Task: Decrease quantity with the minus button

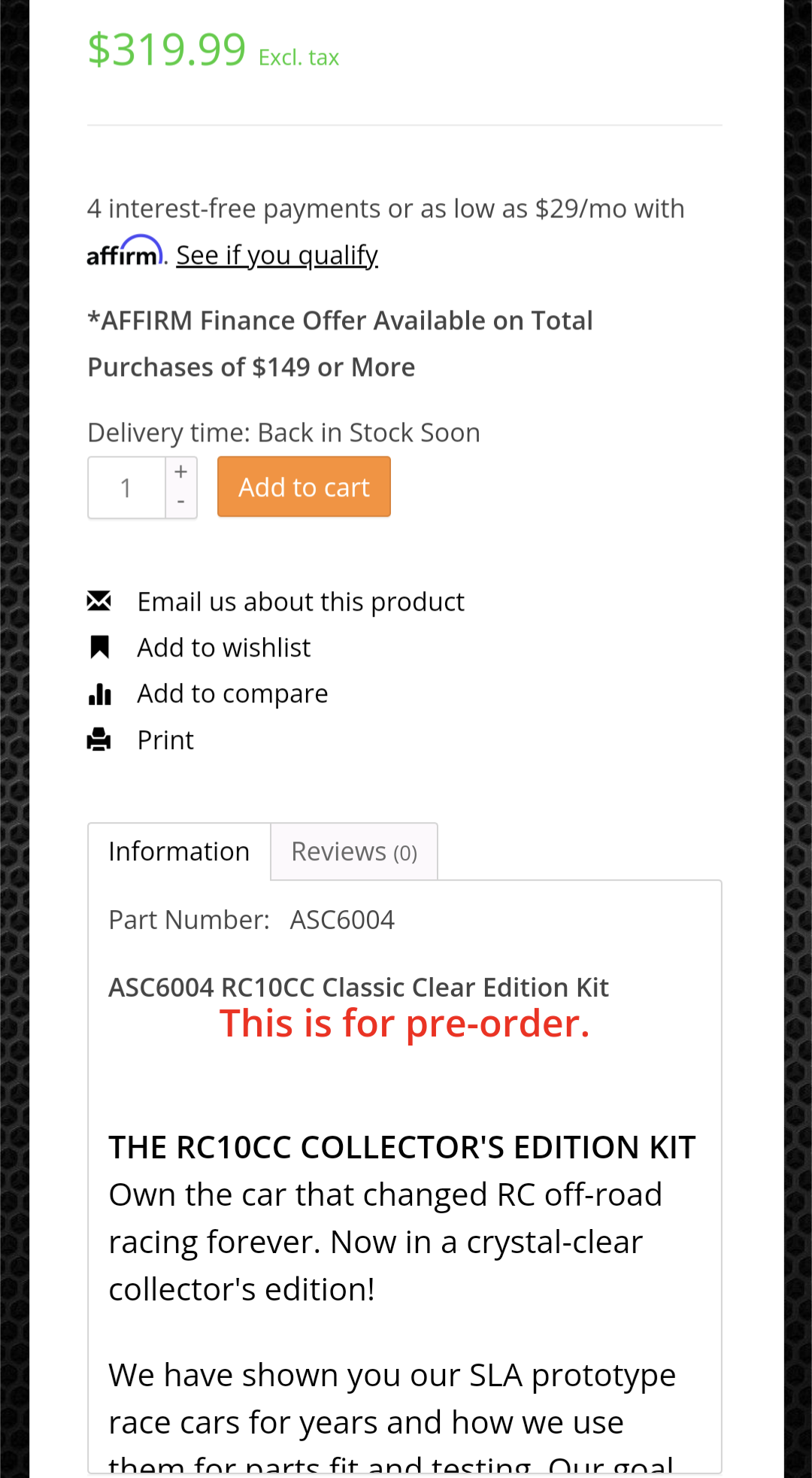Action: pos(181,502)
